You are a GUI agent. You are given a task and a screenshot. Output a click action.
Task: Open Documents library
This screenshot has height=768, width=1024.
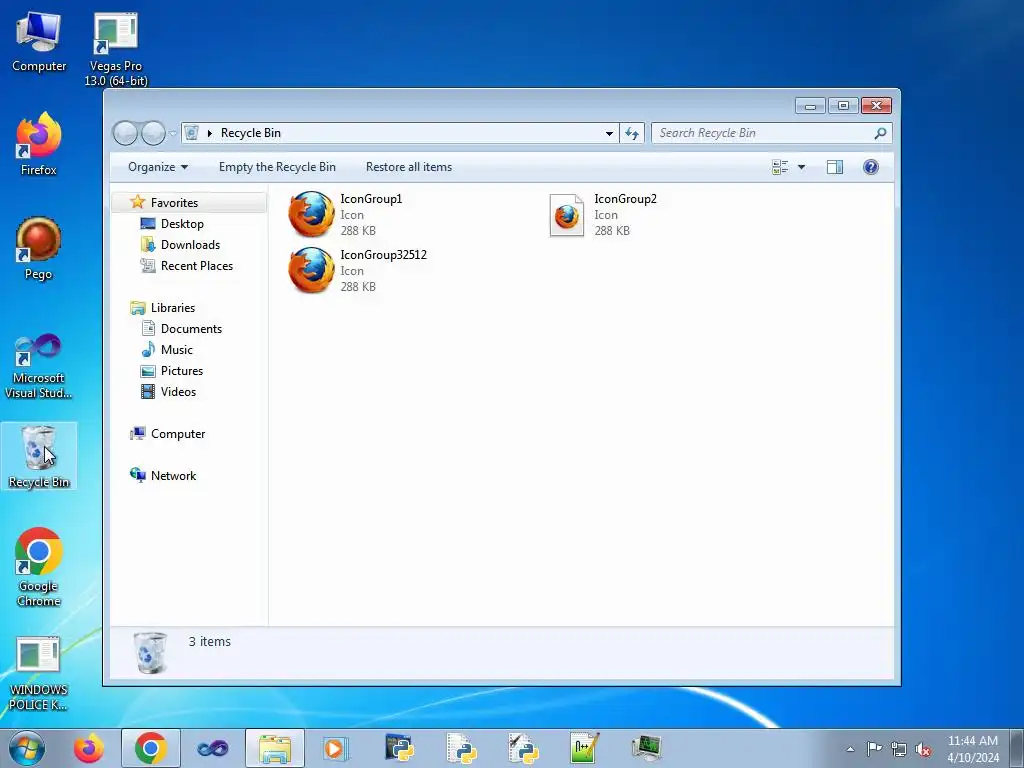(191, 328)
